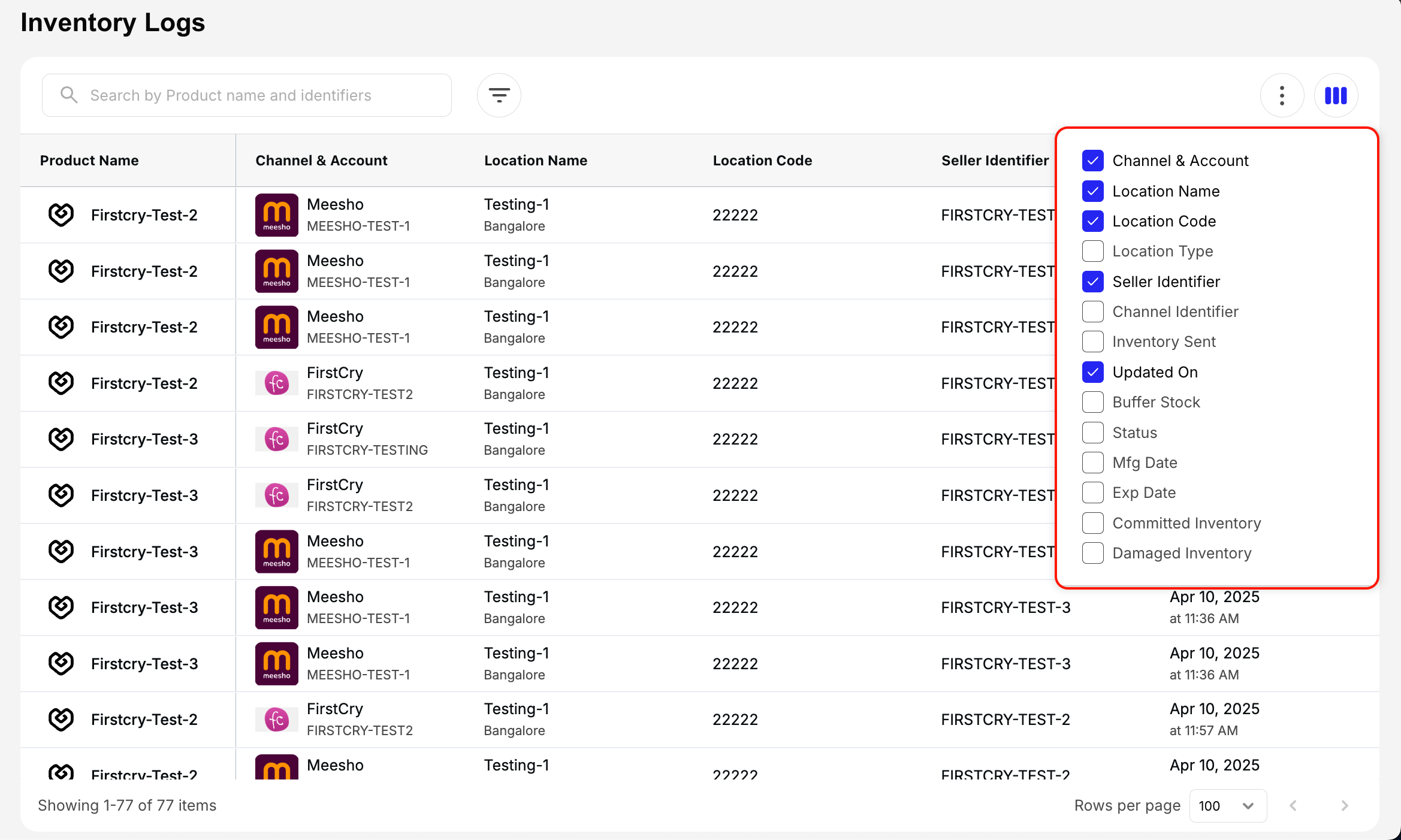Click the Seller Identifier column header
Screen dimensions: 1401x840
click(x=995, y=161)
